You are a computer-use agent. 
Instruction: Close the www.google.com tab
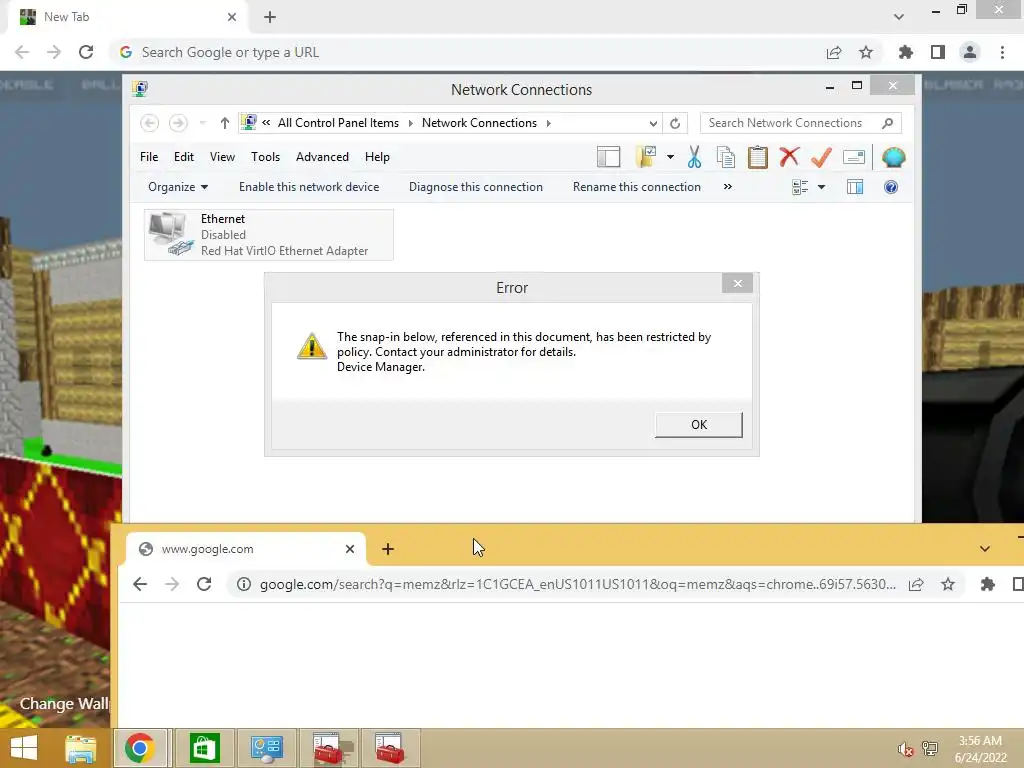pyautogui.click(x=350, y=549)
